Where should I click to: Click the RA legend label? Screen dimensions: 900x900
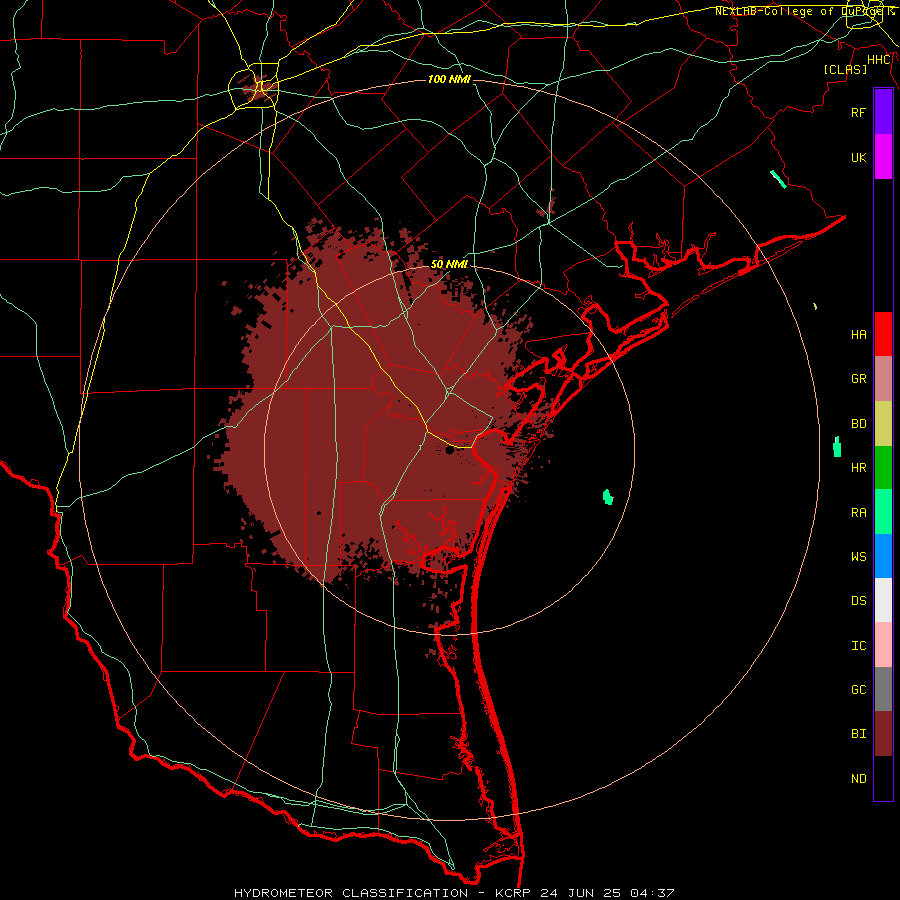point(858,513)
